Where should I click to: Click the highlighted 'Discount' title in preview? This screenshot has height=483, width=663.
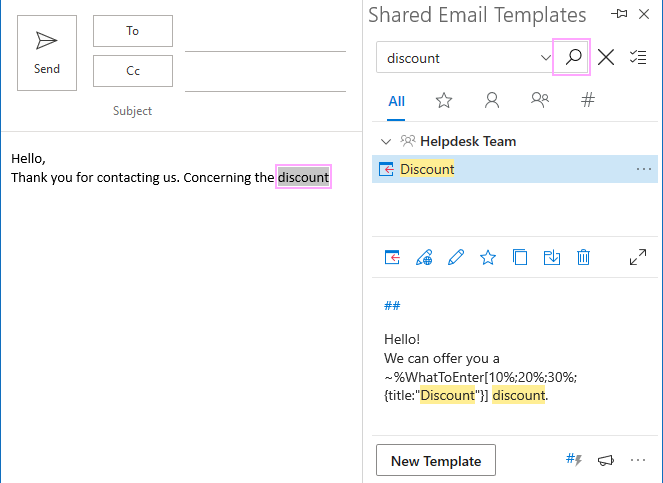[448, 395]
